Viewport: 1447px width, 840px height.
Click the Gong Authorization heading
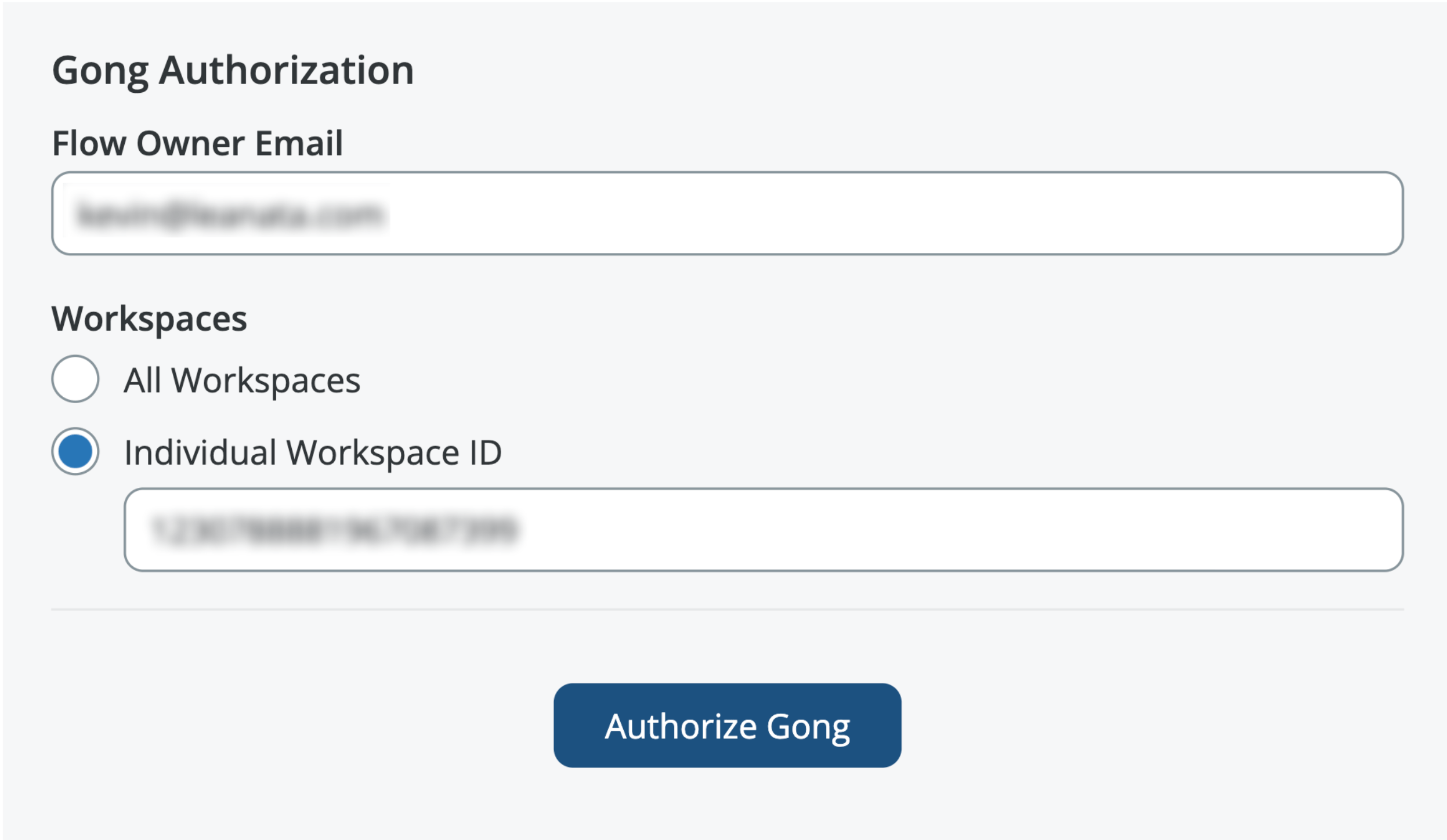coord(233,71)
